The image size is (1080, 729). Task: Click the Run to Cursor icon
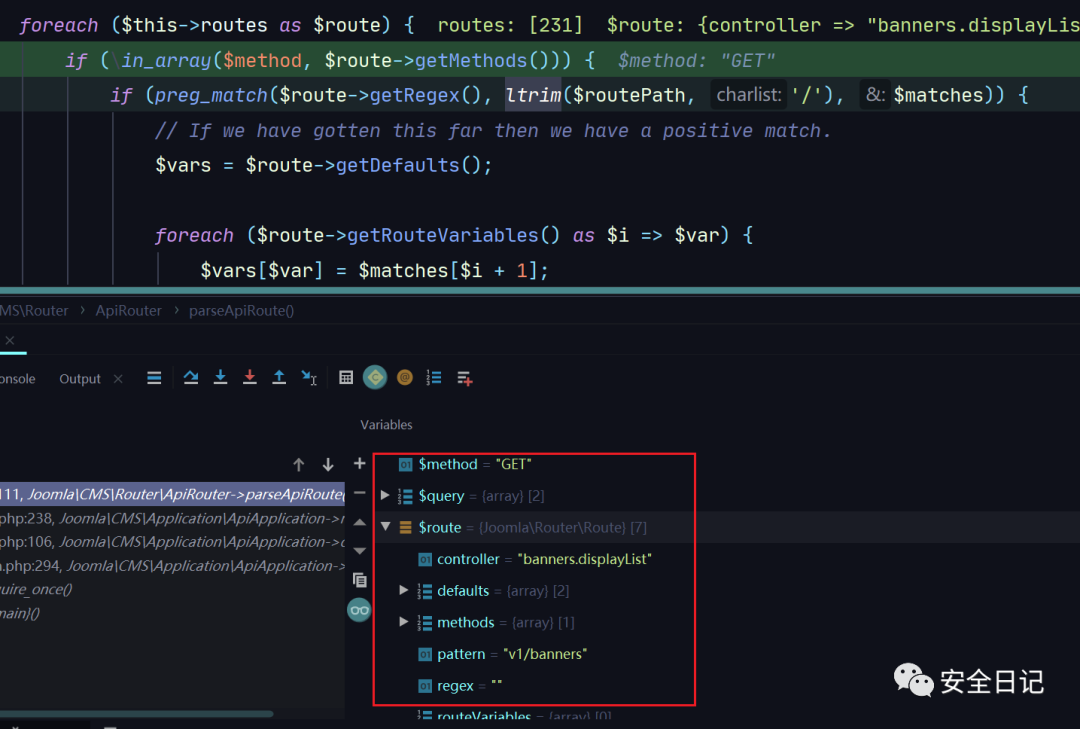tap(309, 377)
